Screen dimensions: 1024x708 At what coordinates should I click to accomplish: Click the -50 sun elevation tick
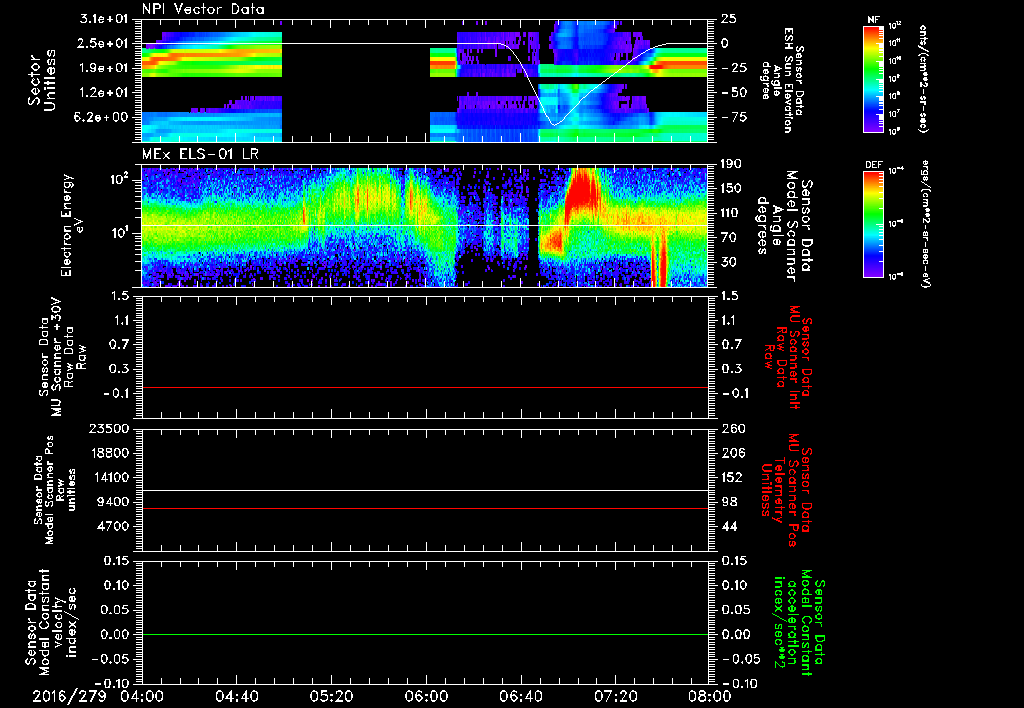tap(735, 92)
